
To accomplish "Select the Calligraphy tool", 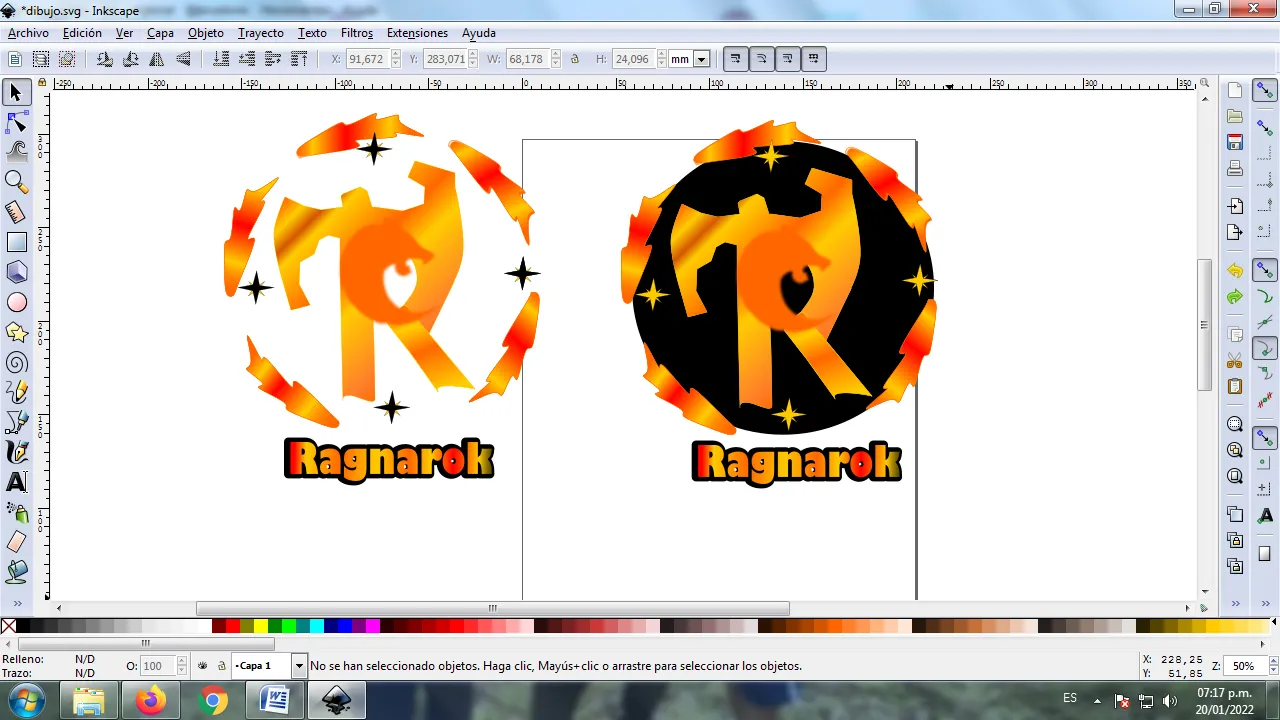I will click(x=16, y=452).
